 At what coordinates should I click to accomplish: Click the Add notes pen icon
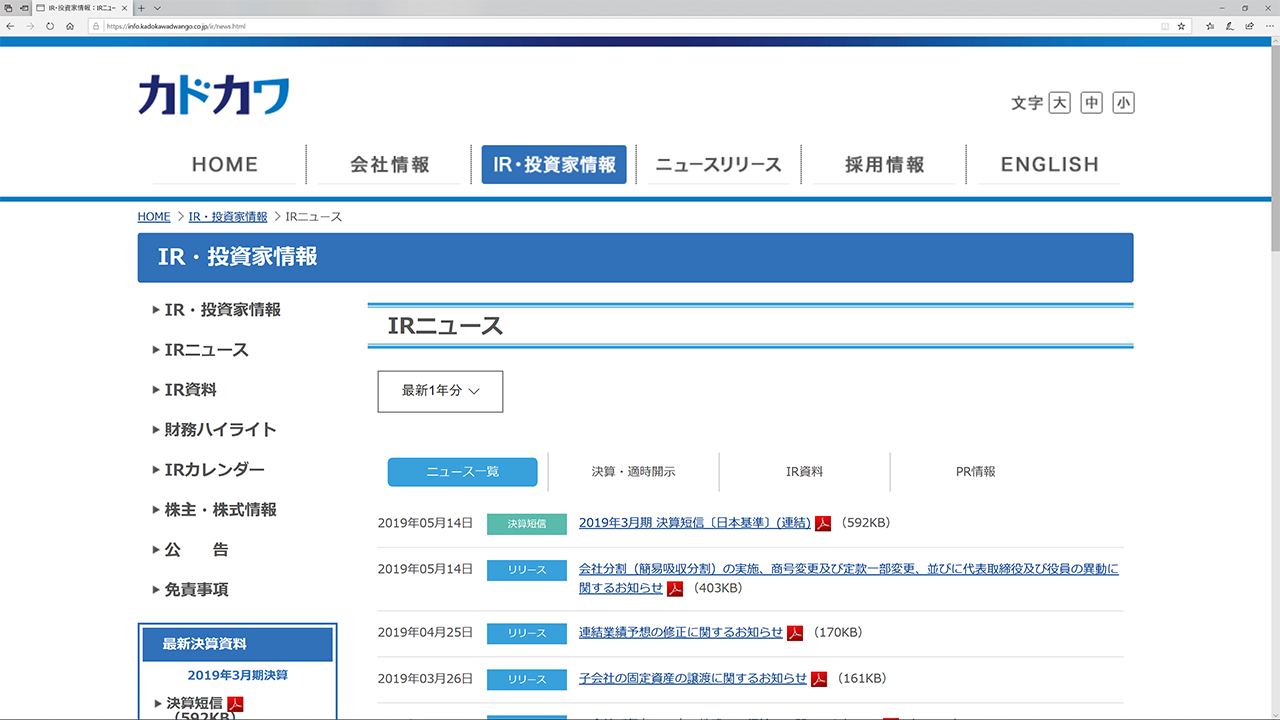pyautogui.click(x=1230, y=26)
